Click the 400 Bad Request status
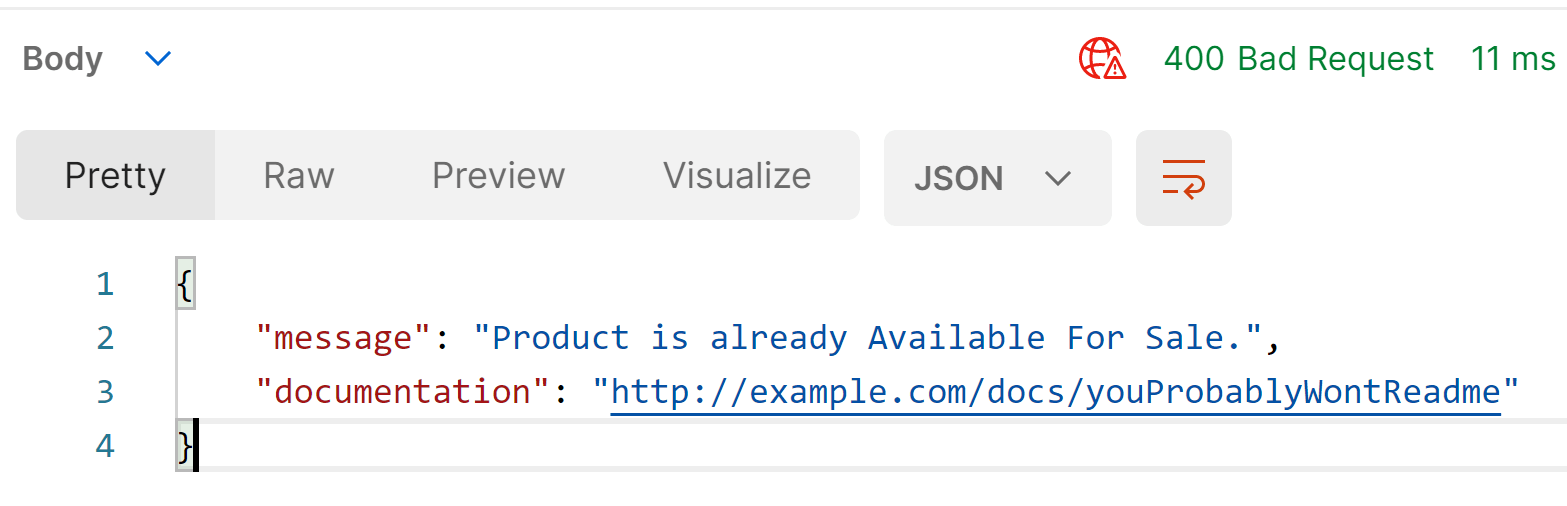The width and height of the screenshot is (1567, 506). 1298,59
